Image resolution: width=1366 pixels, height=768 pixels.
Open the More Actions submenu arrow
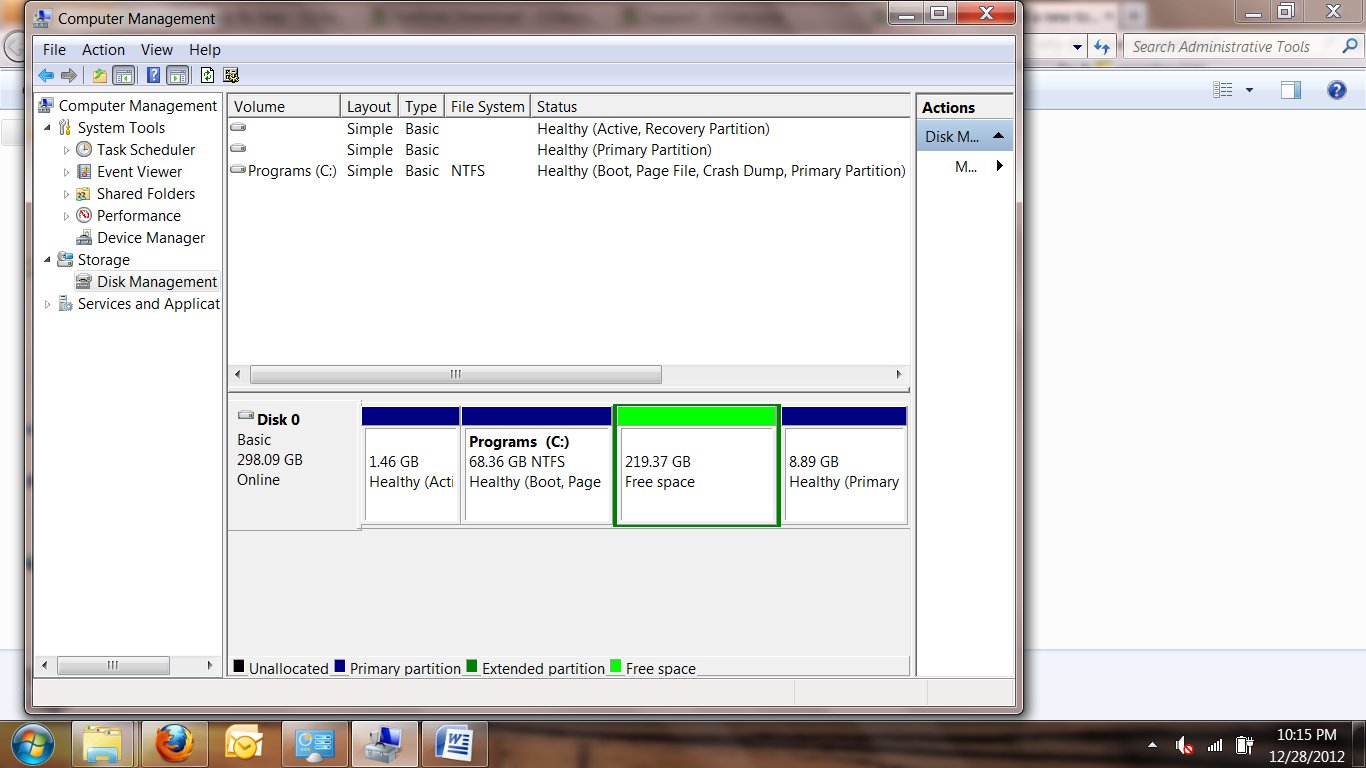pos(999,166)
